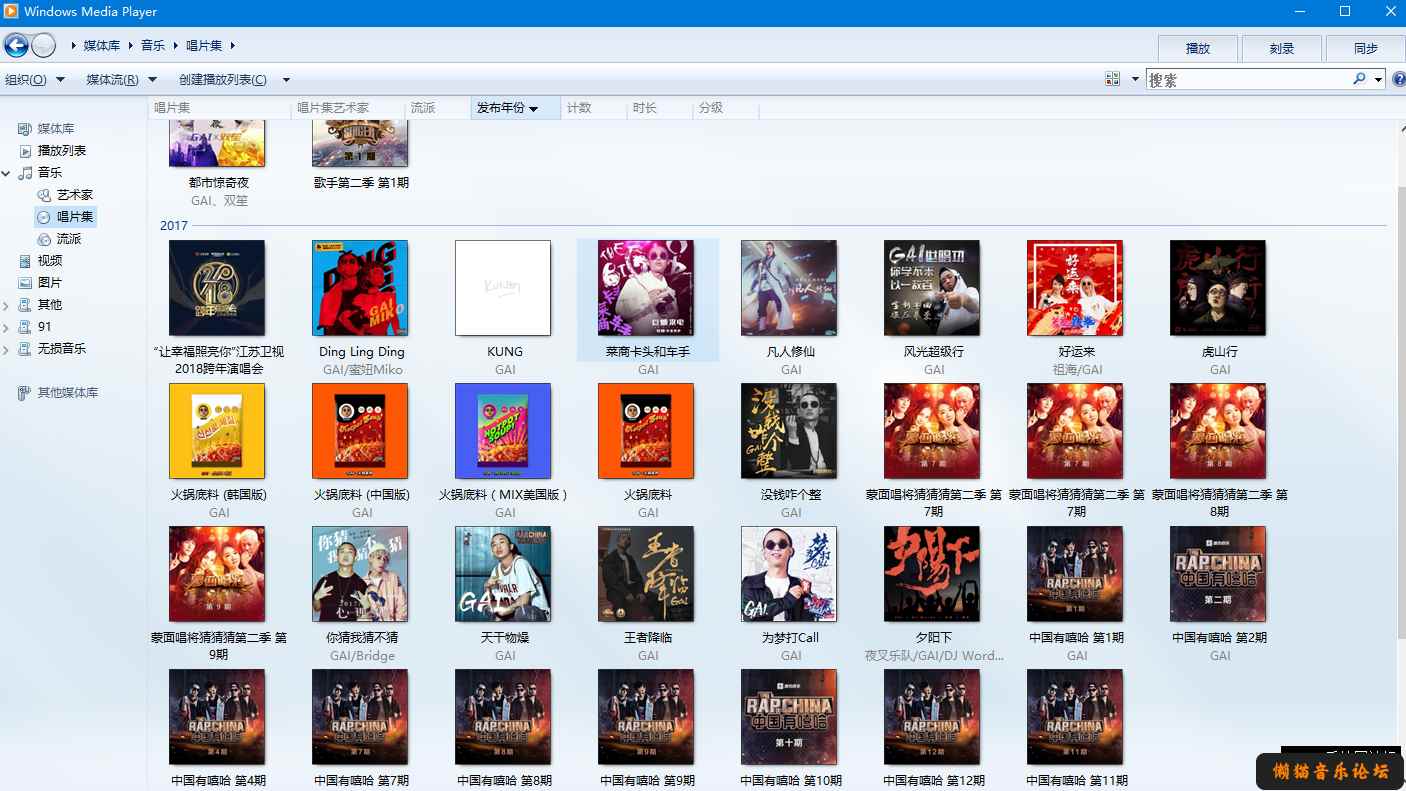Select 视频 in the navigation pane

click(50, 261)
